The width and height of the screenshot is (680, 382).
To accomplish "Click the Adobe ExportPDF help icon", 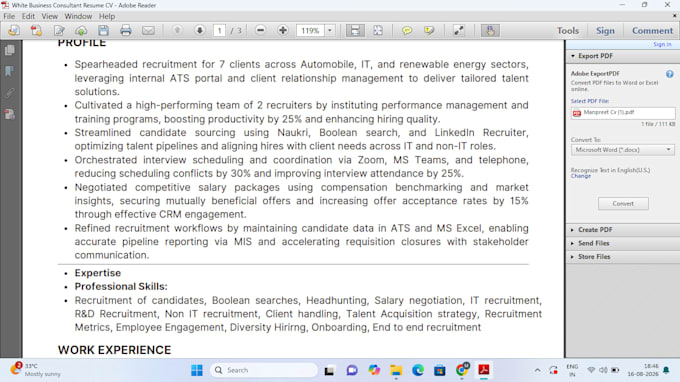I will point(670,74).
